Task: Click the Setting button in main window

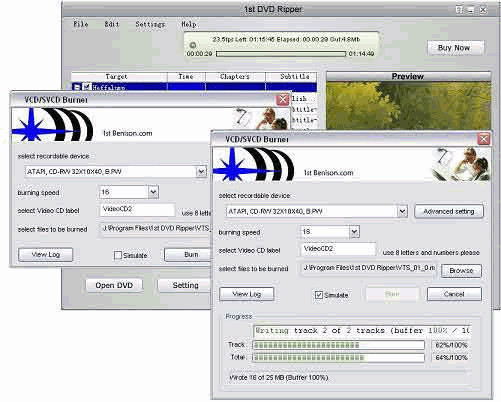Action: (x=185, y=285)
